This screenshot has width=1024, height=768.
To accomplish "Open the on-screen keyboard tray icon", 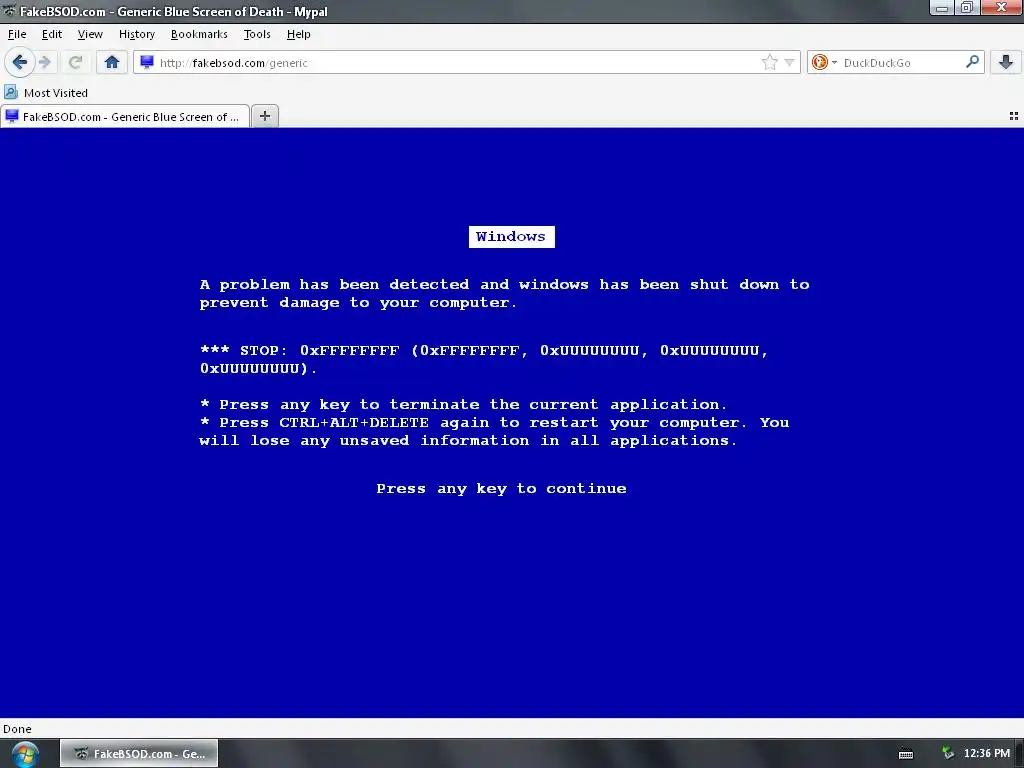I will pyautogui.click(x=906, y=754).
